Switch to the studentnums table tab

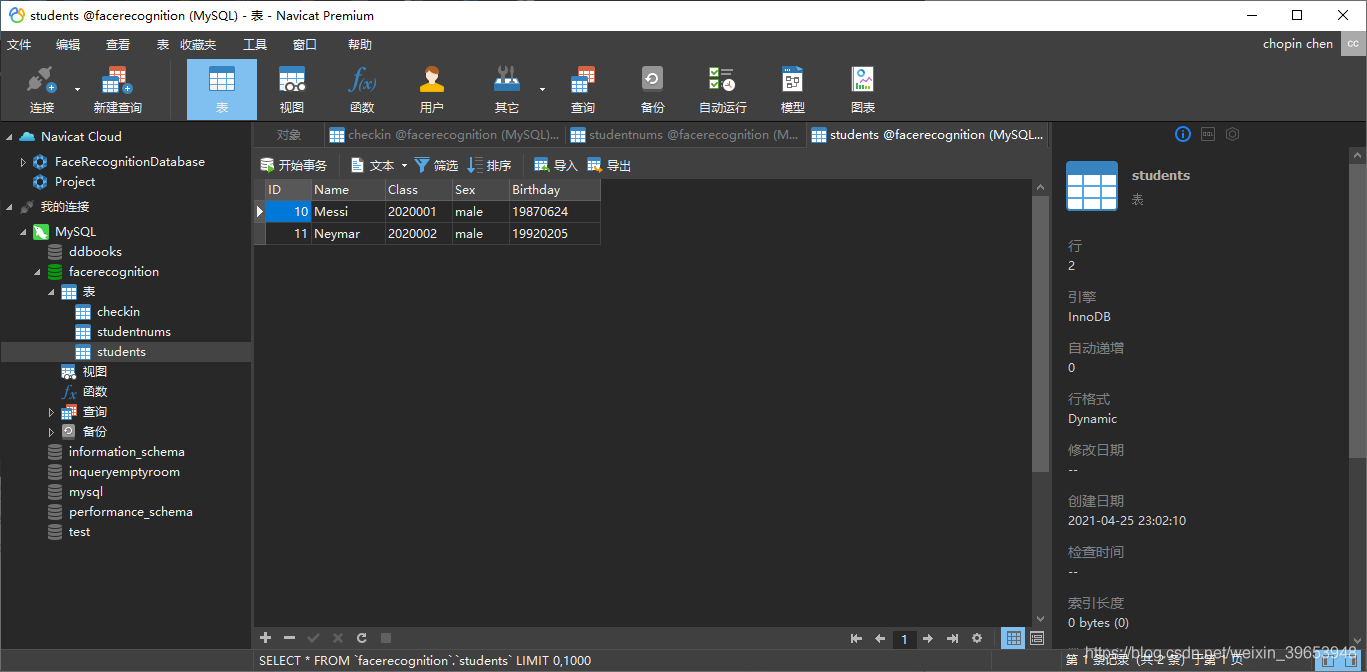click(686, 135)
